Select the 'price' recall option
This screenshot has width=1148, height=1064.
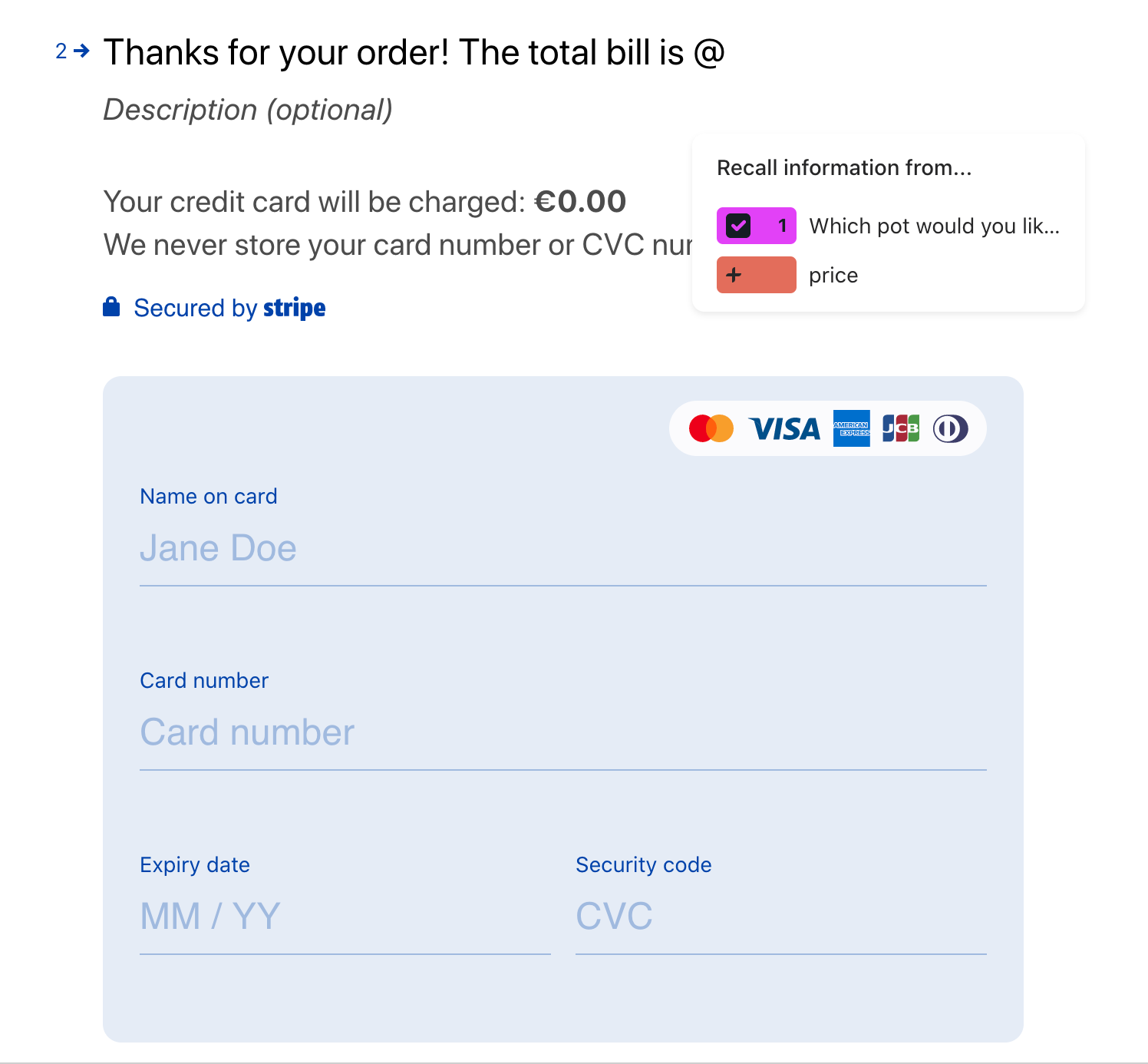[x=788, y=275]
